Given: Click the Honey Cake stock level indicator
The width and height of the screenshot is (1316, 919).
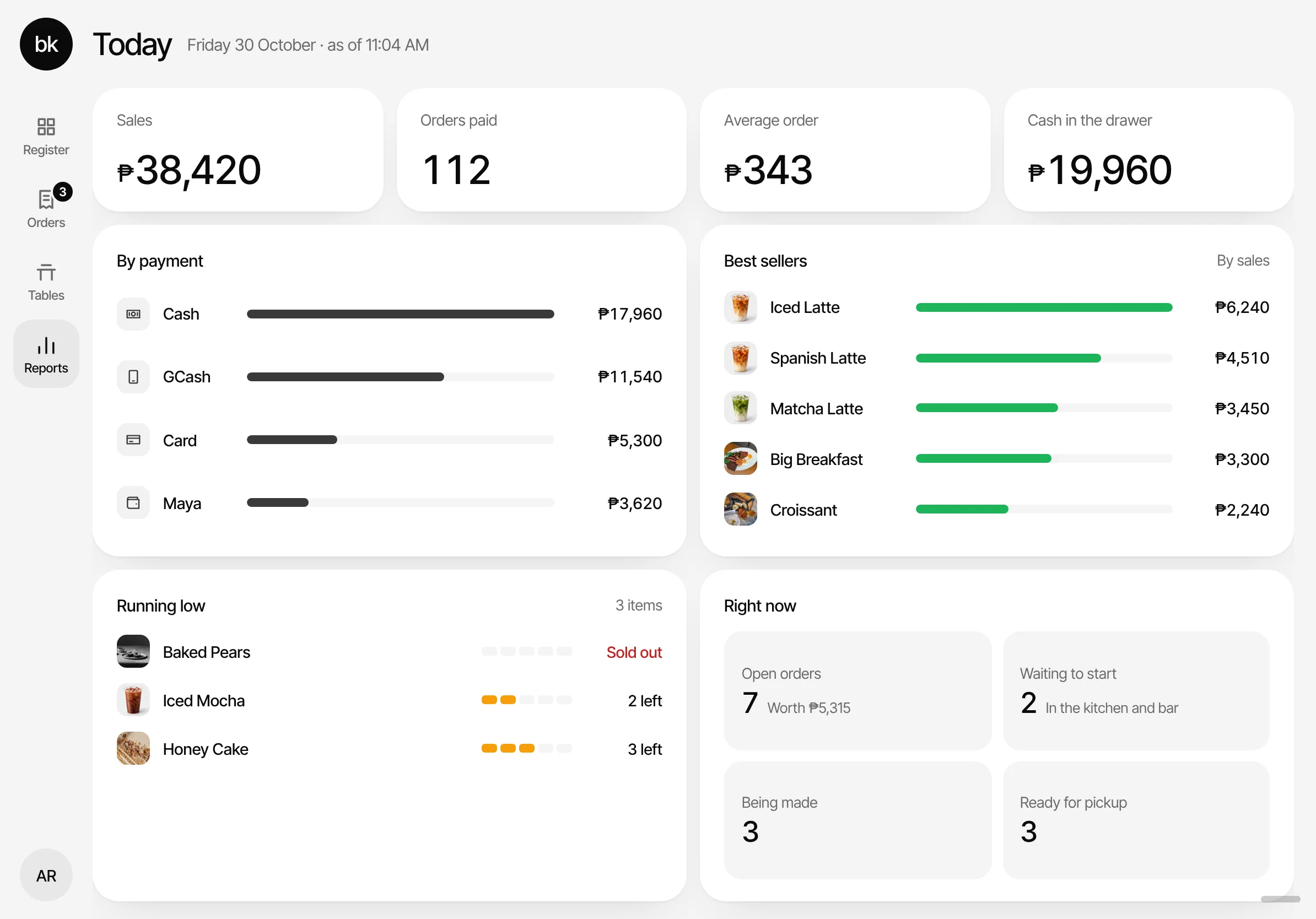Looking at the screenshot, I should [526, 749].
